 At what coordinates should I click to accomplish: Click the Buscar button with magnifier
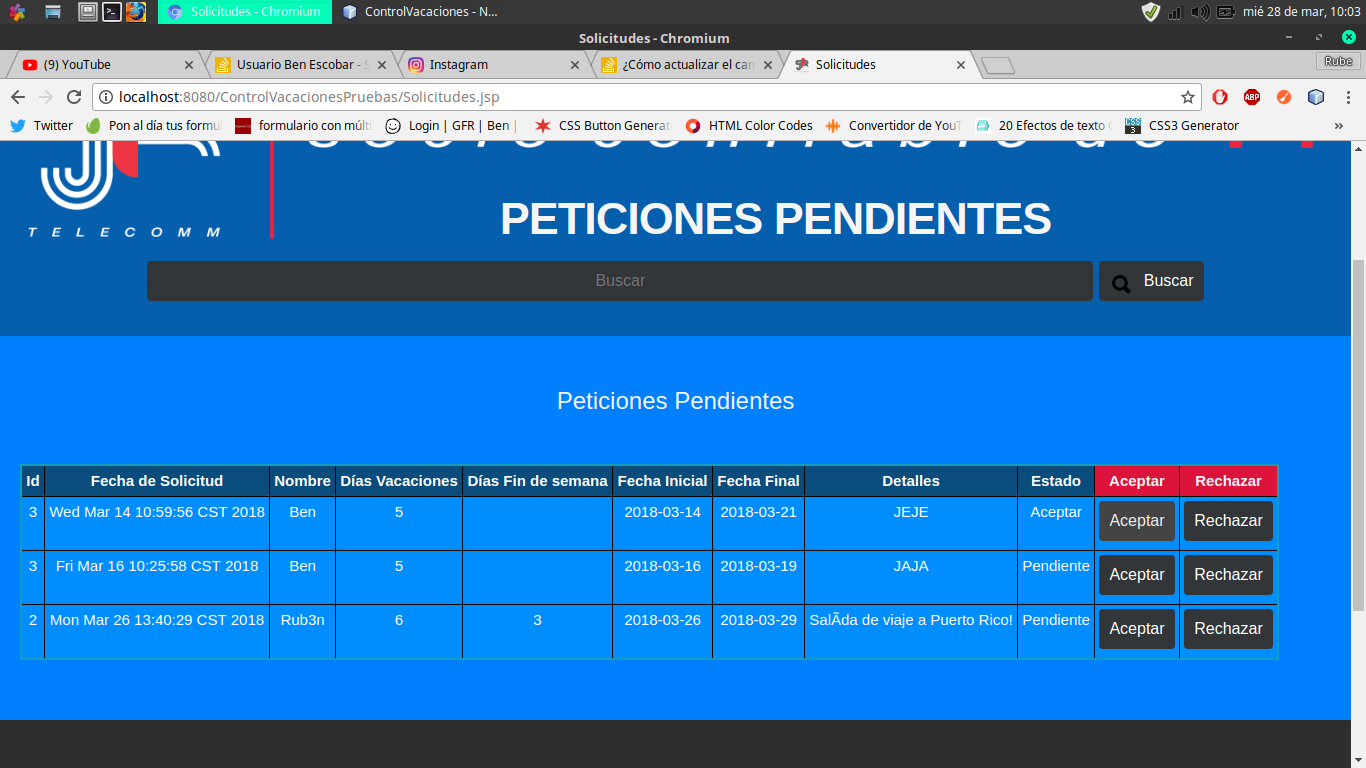point(1151,281)
